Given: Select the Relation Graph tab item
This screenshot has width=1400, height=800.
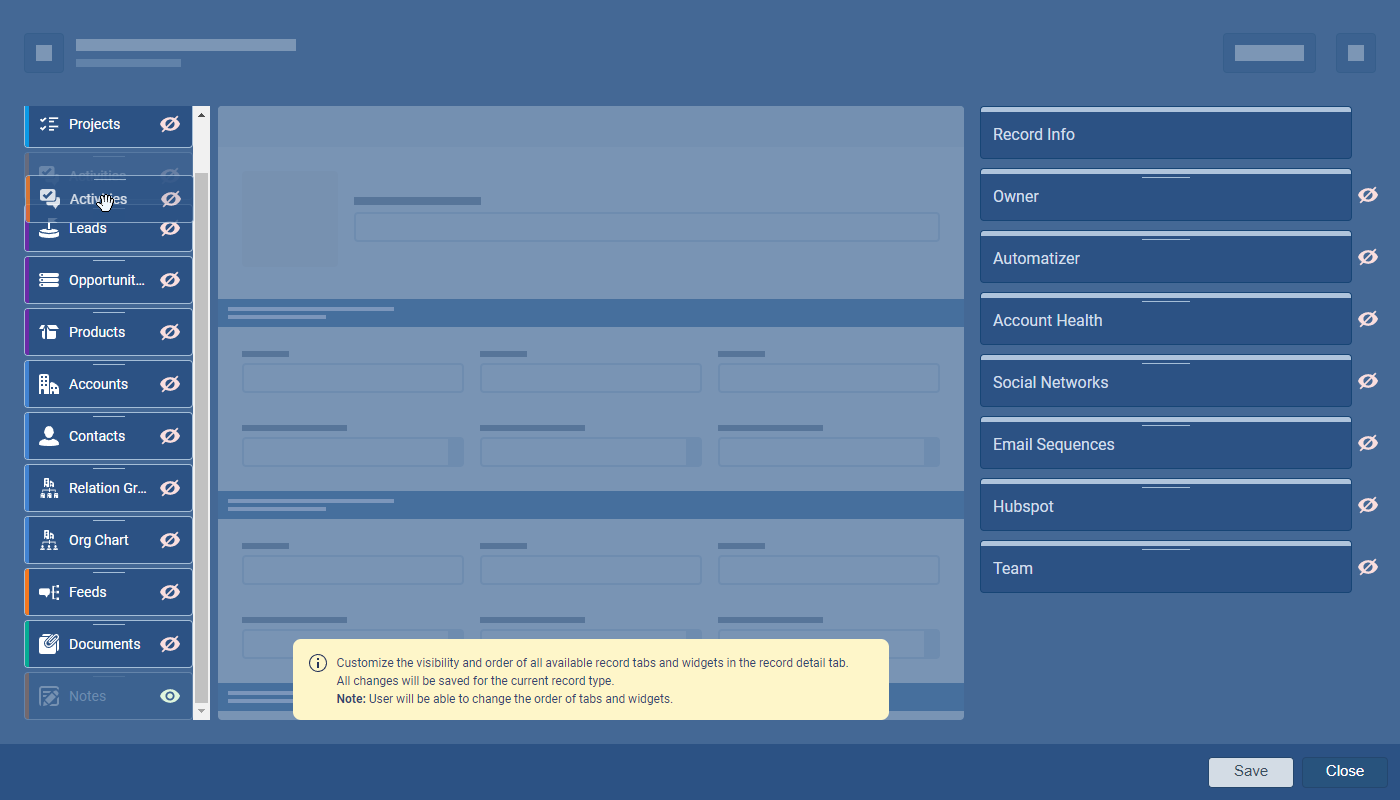Looking at the screenshot, I should (107, 488).
